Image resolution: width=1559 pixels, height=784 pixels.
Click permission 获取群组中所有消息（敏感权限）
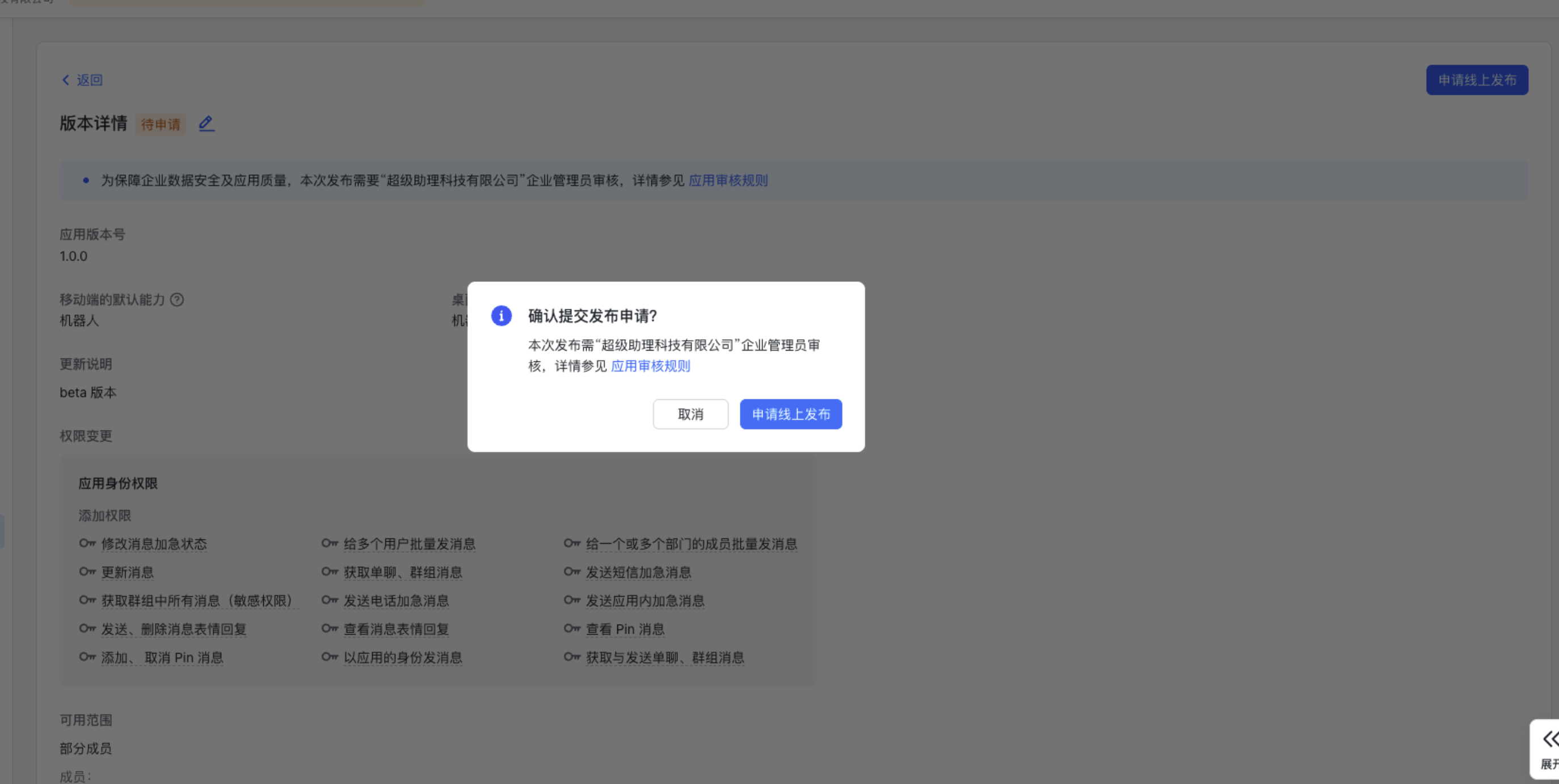click(x=197, y=601)
